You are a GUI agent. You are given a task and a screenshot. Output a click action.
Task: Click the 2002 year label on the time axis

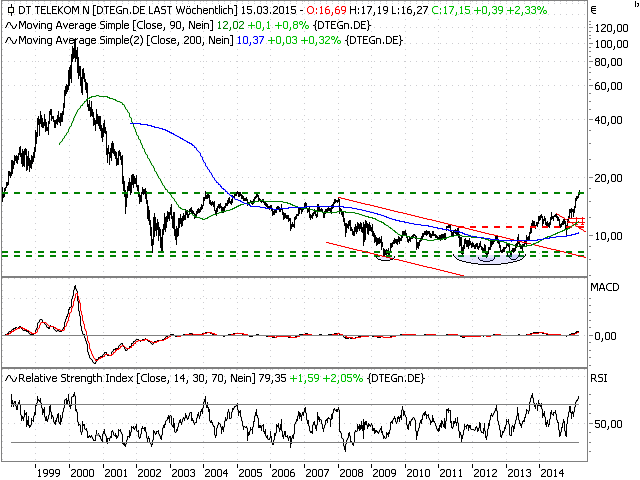[x=149, y=473]
